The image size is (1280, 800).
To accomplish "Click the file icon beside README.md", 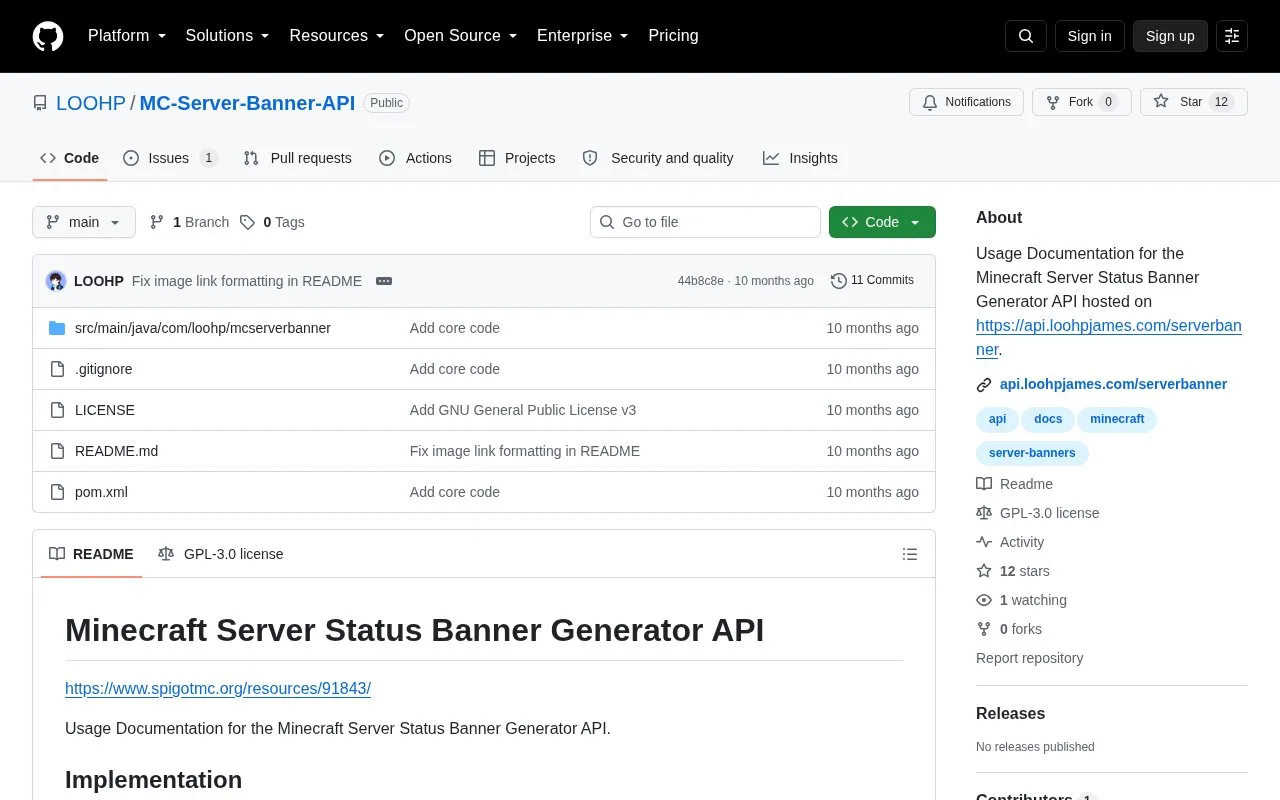I will [x=57, y=451].
